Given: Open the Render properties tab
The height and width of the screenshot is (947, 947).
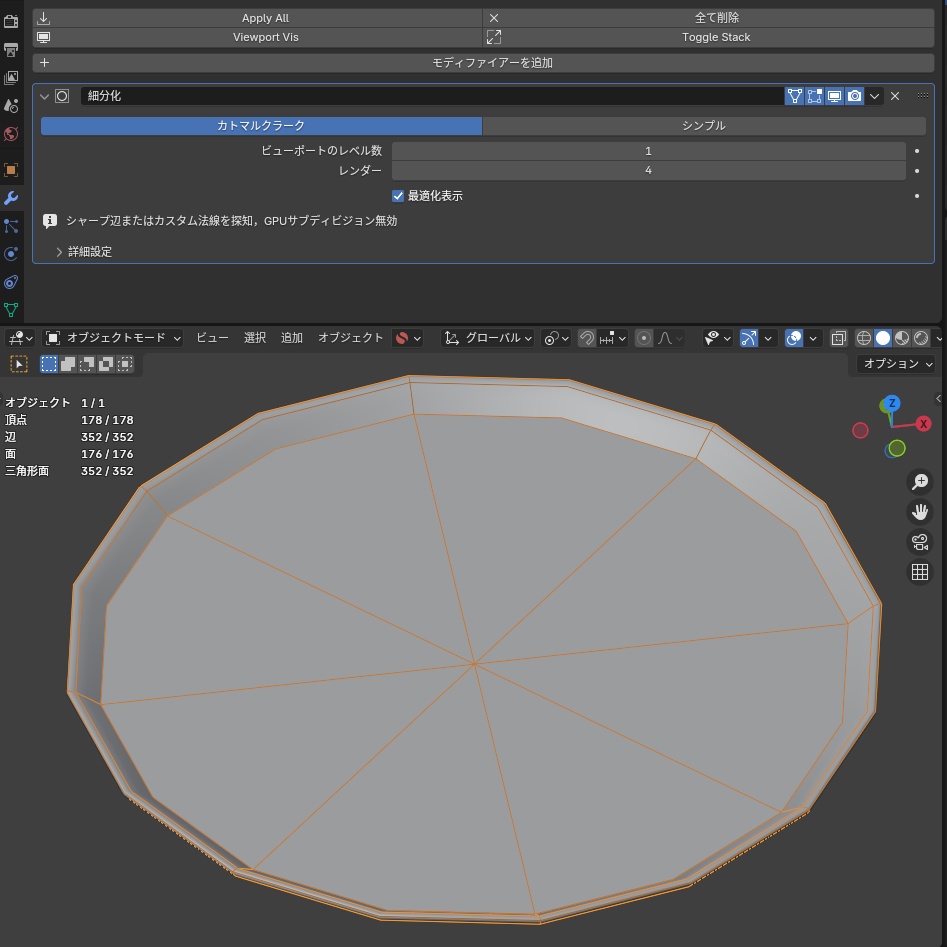Looking at the screenshot, I should coord(11,22).
